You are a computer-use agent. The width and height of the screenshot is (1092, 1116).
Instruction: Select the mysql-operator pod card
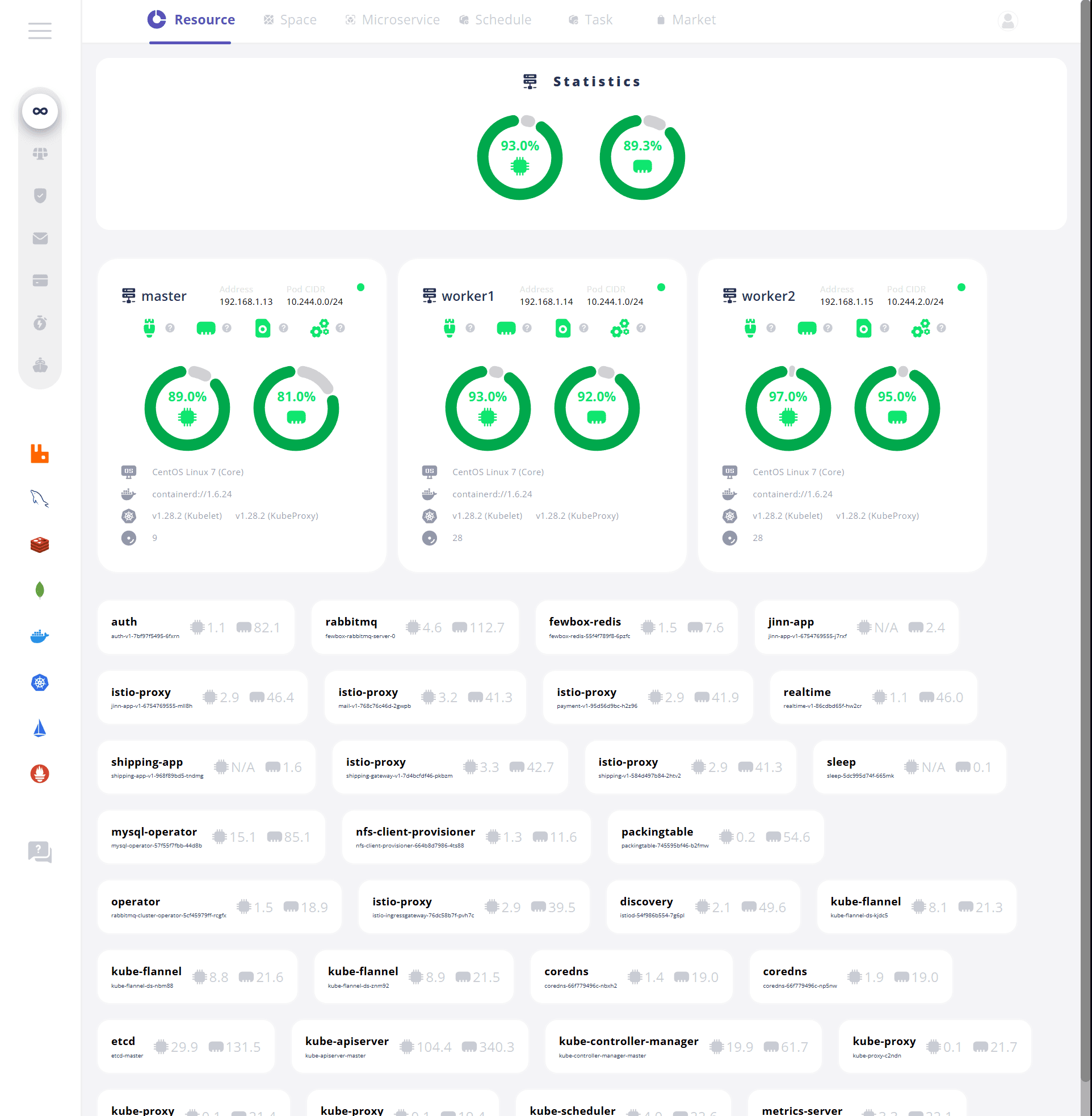click(x=211, y=837)
